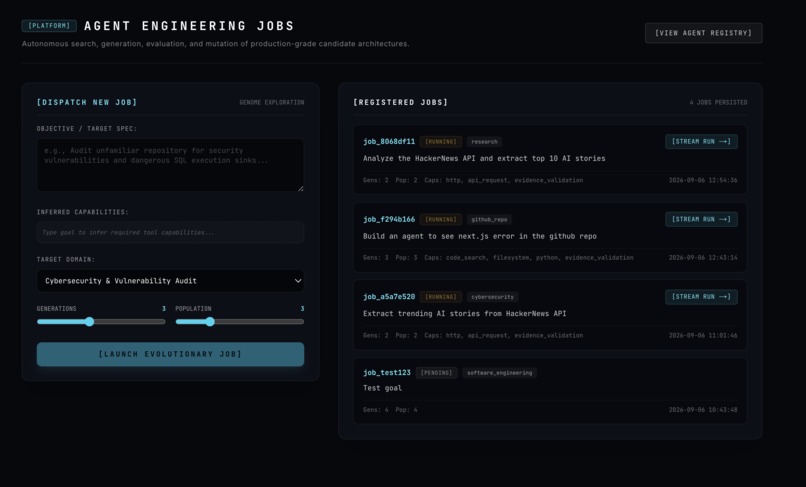This screenshot has height=487, width=806.
Task: Click the caps list of job_f294b166
Action: point(529,258)
